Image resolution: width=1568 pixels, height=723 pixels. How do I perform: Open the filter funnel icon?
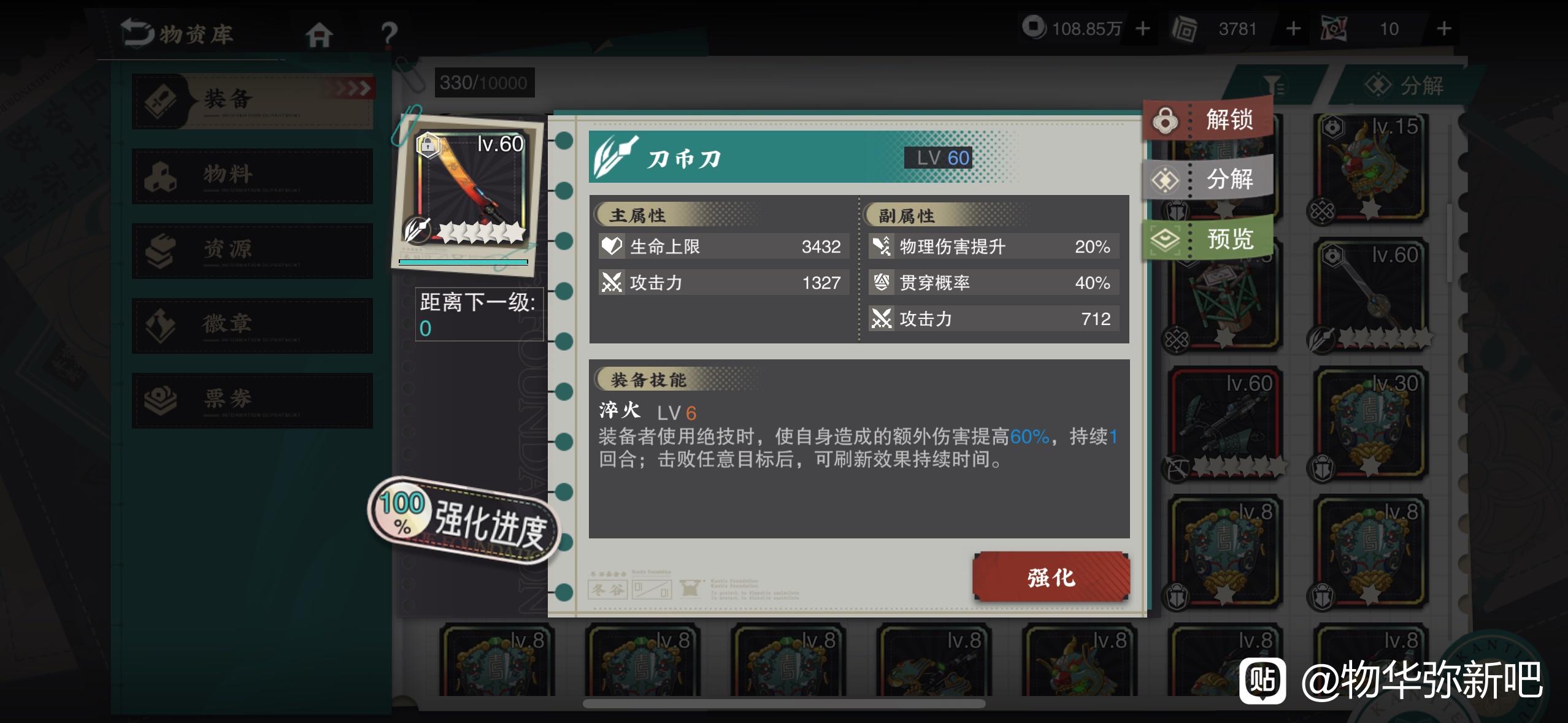tap(1274, 85)
